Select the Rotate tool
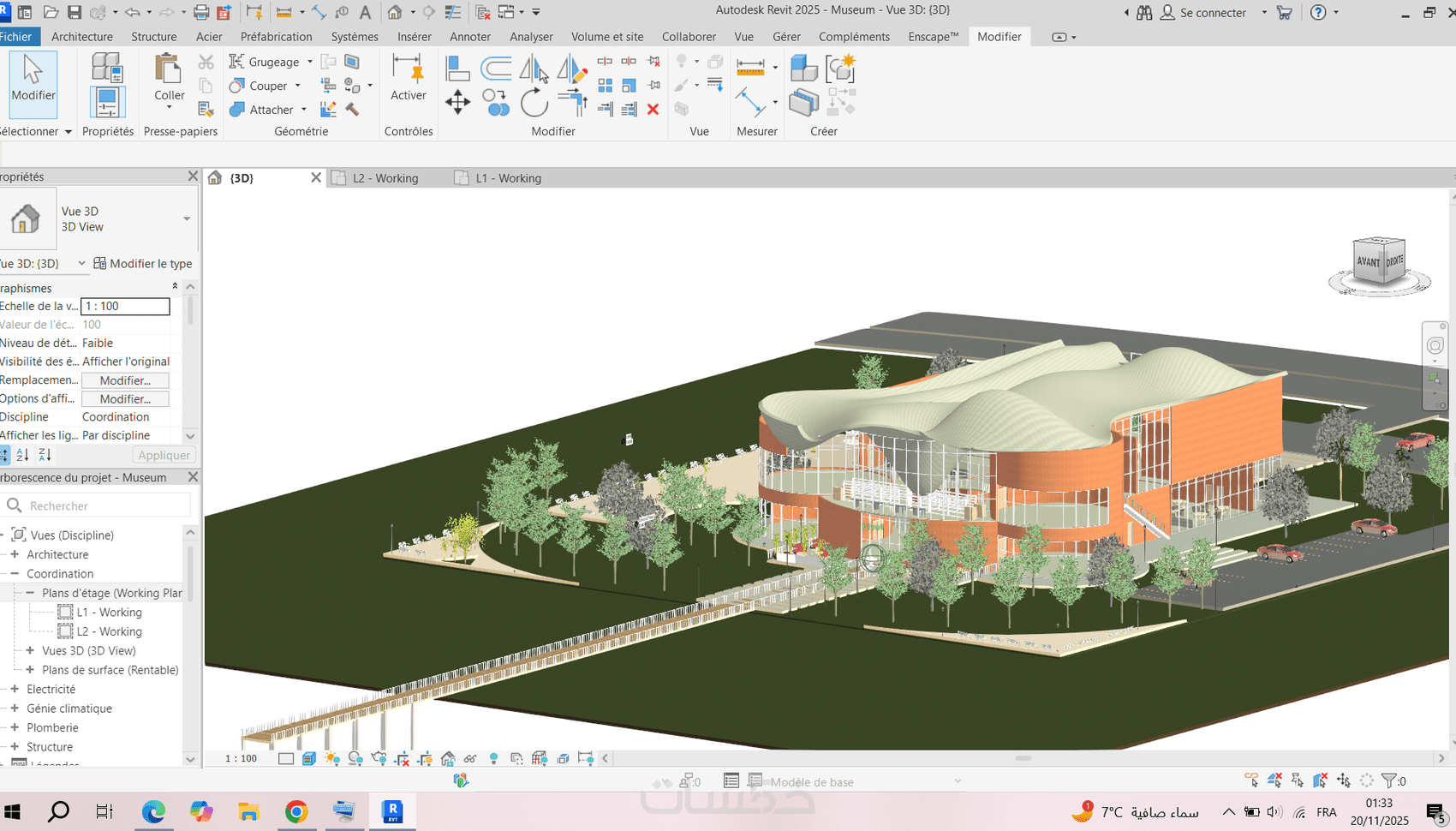The width and height of the screenshot is (1456, 831). tap(534, 102)
